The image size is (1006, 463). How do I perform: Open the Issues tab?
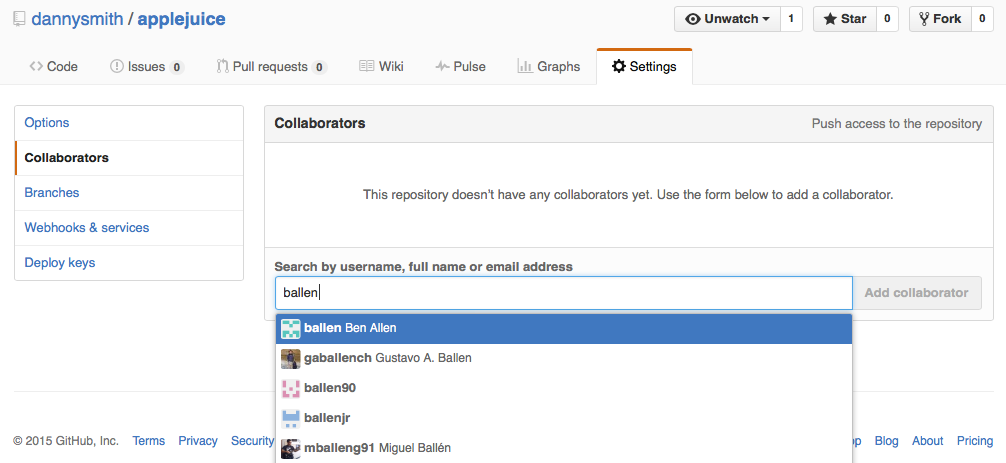click(x=146, y=67)
